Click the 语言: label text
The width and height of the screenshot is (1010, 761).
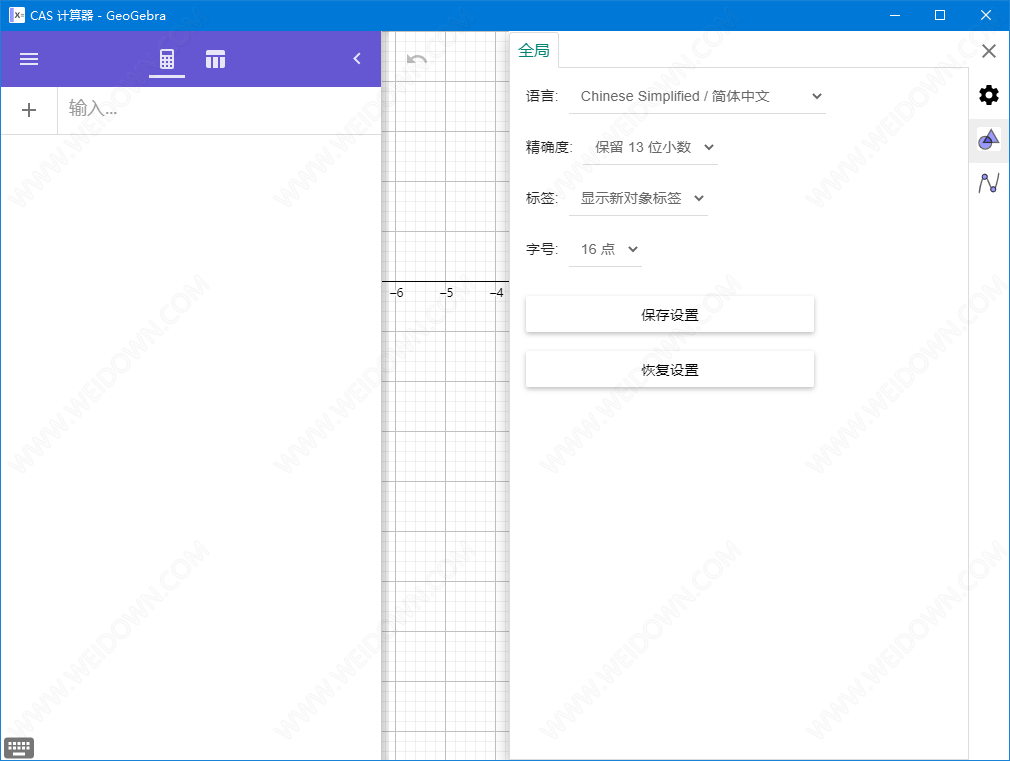542,97
